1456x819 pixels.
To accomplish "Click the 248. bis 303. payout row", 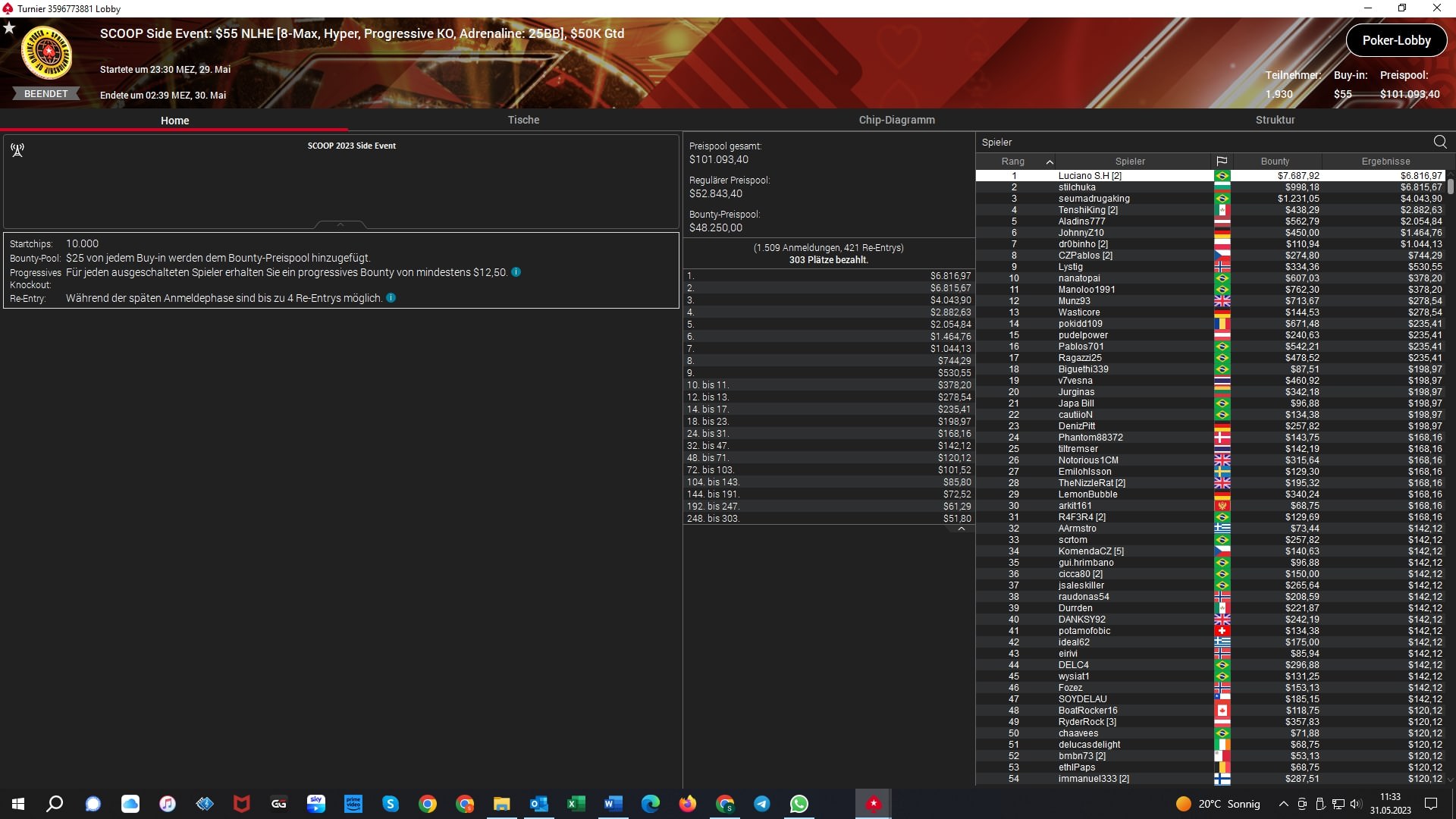I will 829,519.
